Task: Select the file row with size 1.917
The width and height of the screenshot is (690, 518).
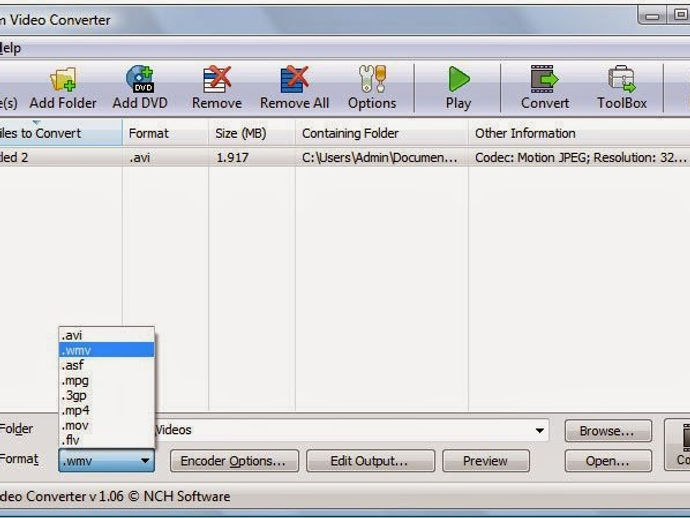Action: click(345, 157)
